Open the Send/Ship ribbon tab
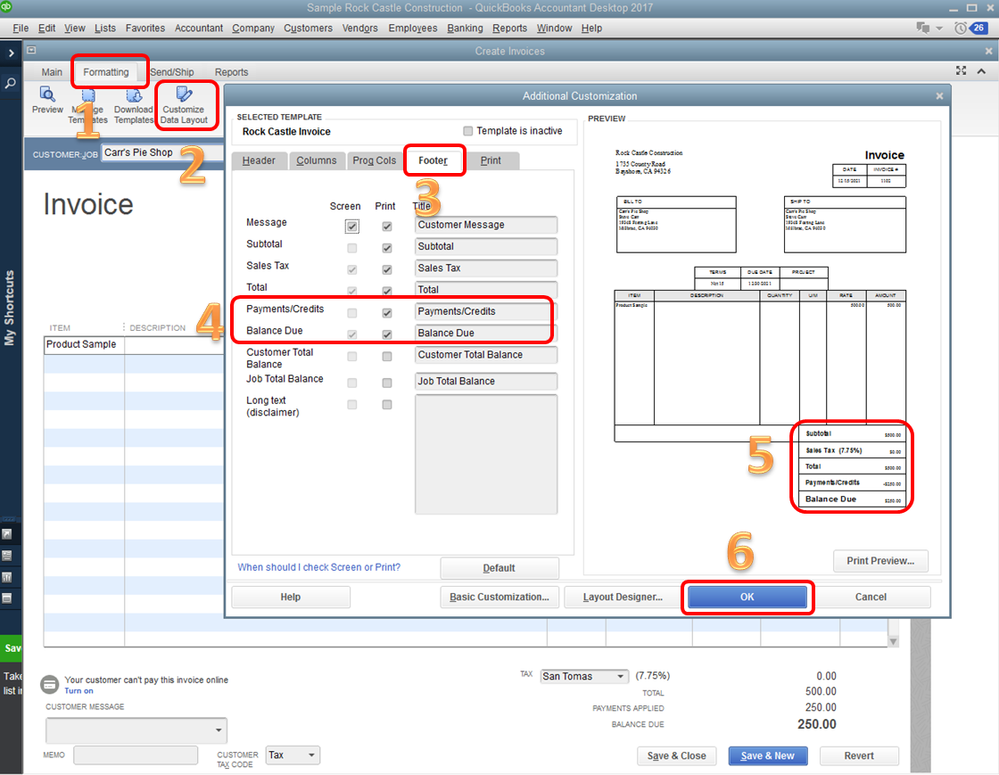 (x=173, y=72)
